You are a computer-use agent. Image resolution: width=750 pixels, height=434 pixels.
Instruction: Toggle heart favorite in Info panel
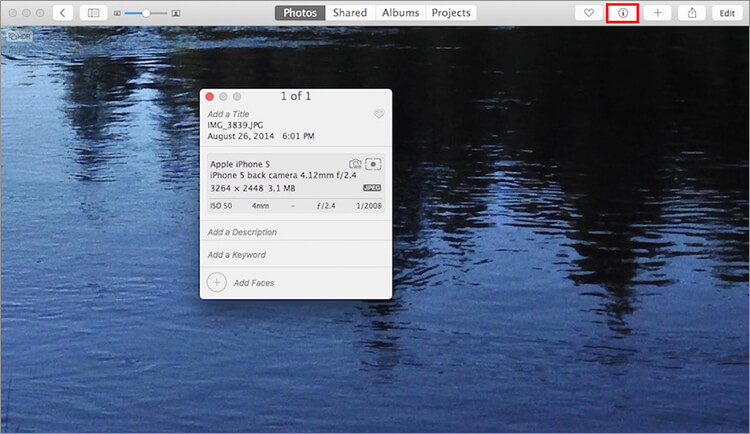(379, 115)
